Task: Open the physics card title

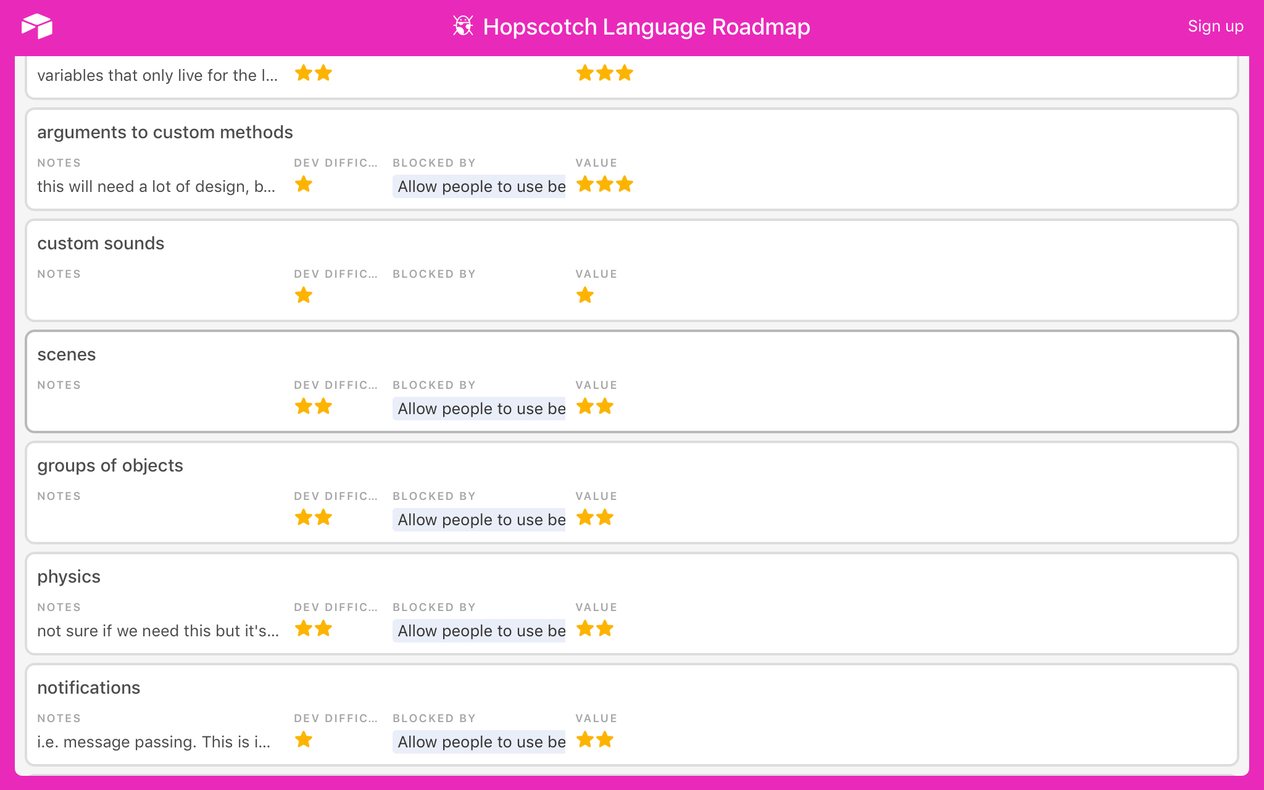Action: [x=69, y=577]
